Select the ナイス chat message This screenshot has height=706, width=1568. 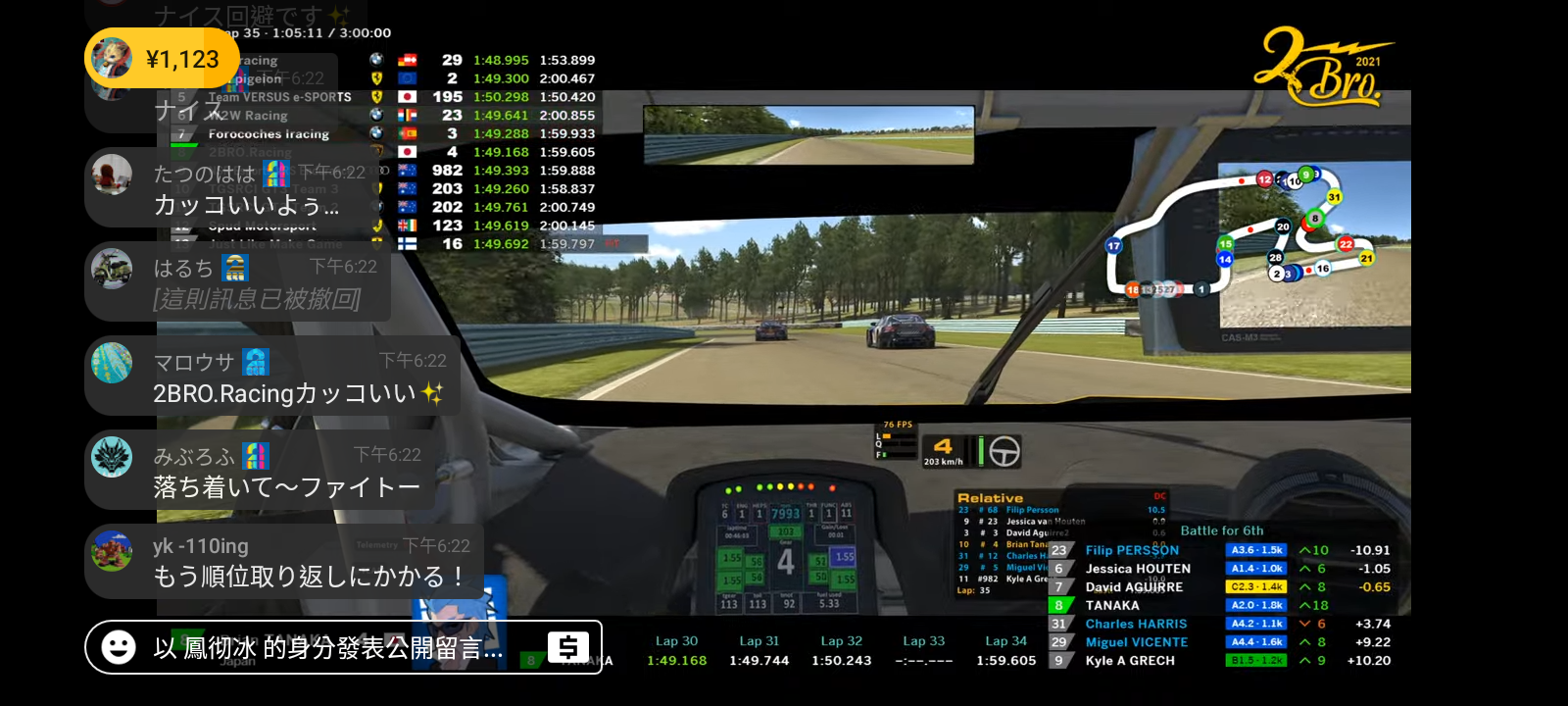(x=189, y=111)
